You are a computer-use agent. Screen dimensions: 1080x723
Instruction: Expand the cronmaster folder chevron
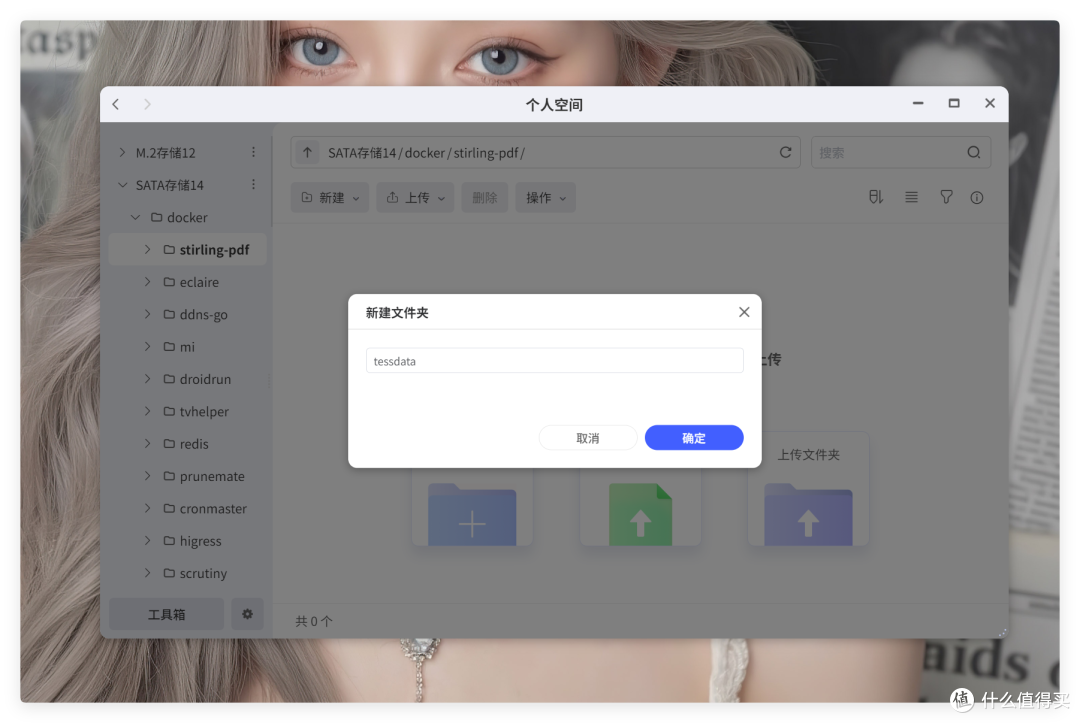[x=147, y=508]
